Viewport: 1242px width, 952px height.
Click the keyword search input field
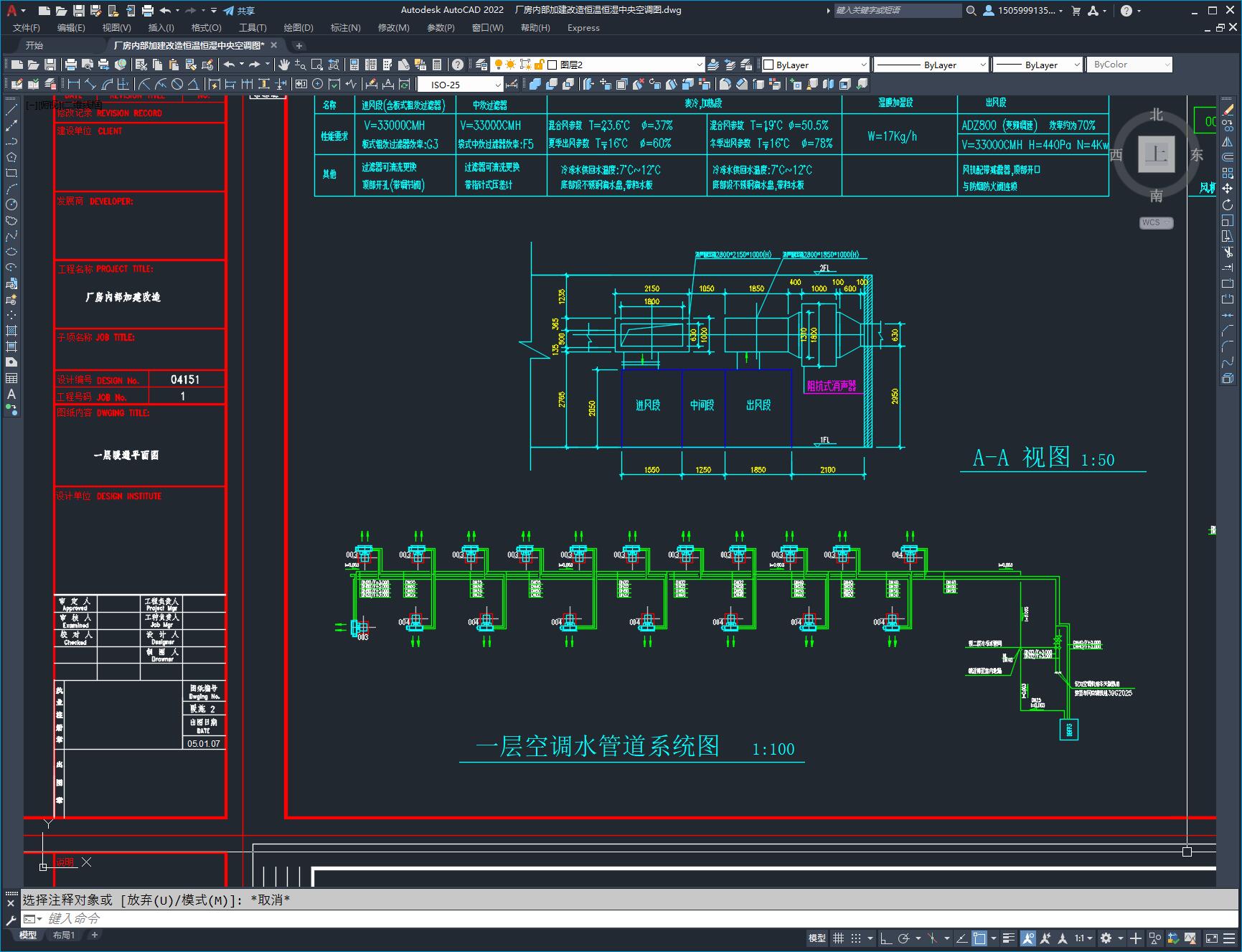coord(898,11)
